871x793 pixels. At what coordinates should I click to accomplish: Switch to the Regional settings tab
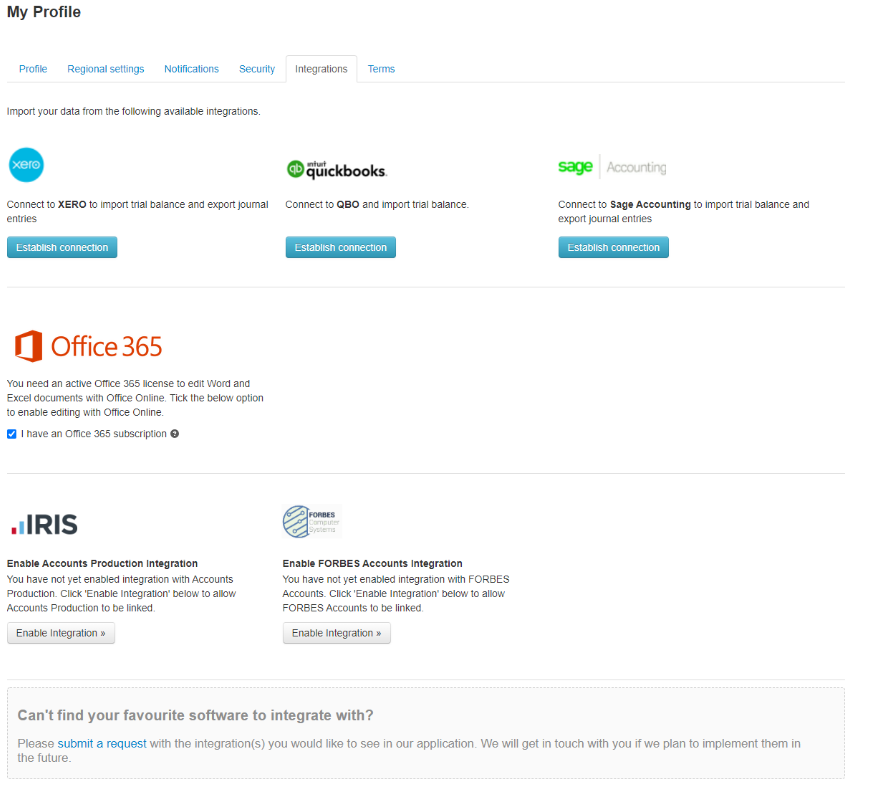(106, 69)
